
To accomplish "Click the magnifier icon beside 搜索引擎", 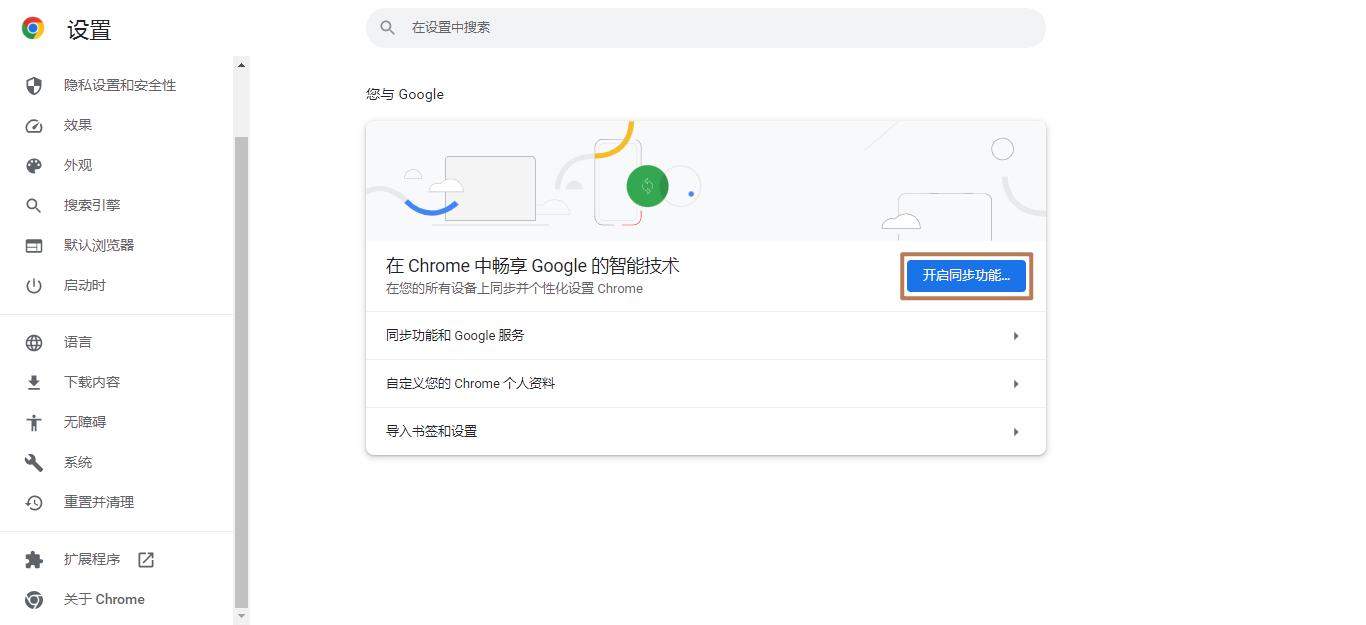I will (34, 205).
